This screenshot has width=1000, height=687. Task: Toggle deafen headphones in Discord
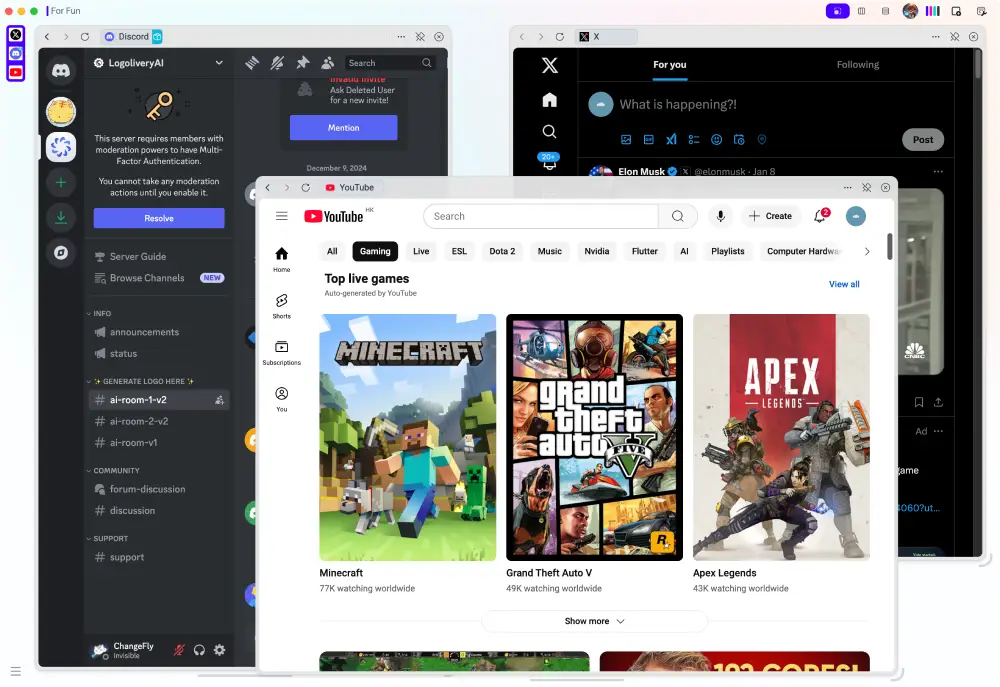pyautogui.click(x=200, y=650)
